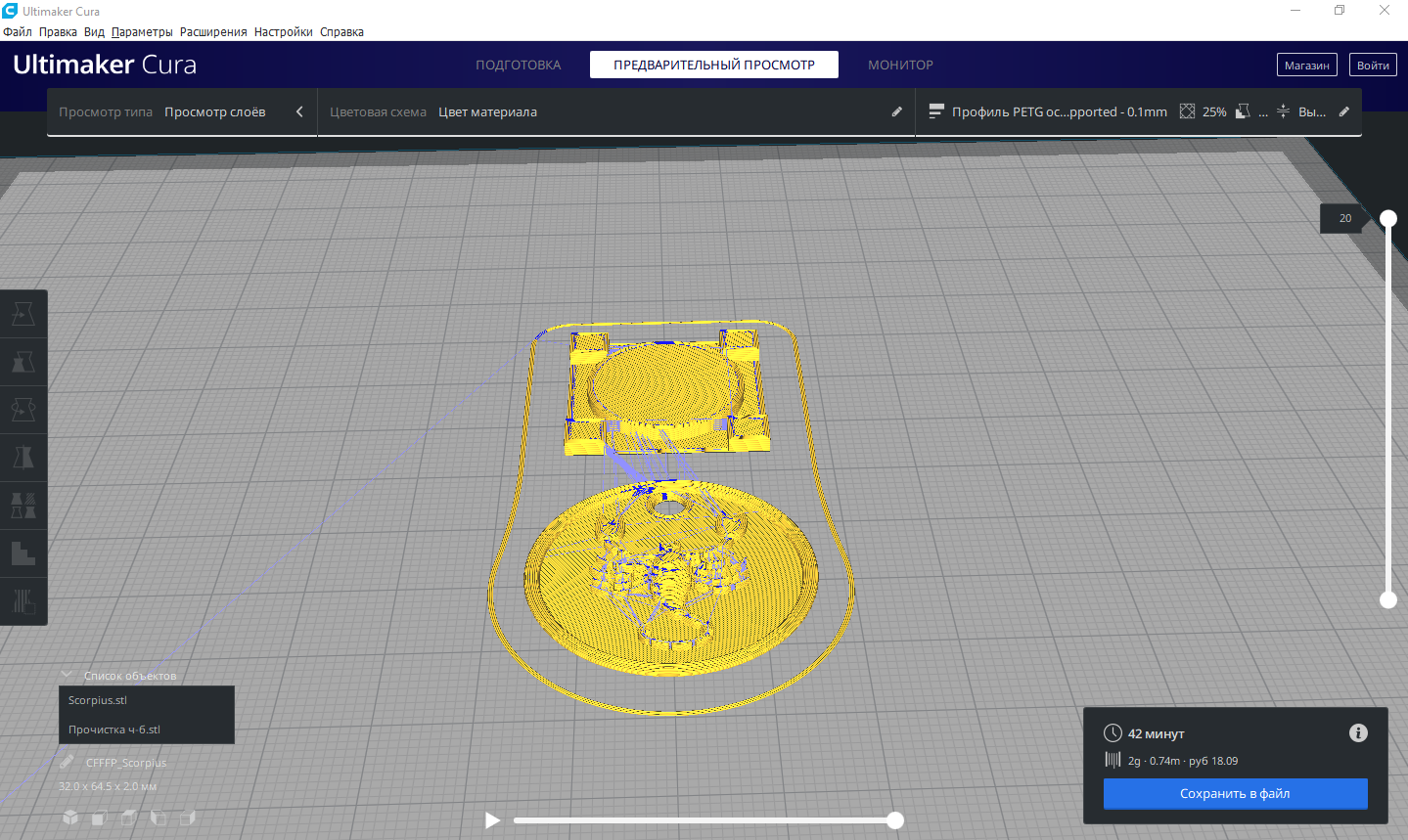Switch to top view cube icon
Screen dimensions: 1408x840
pyautogui.click(x=128, y=818)
